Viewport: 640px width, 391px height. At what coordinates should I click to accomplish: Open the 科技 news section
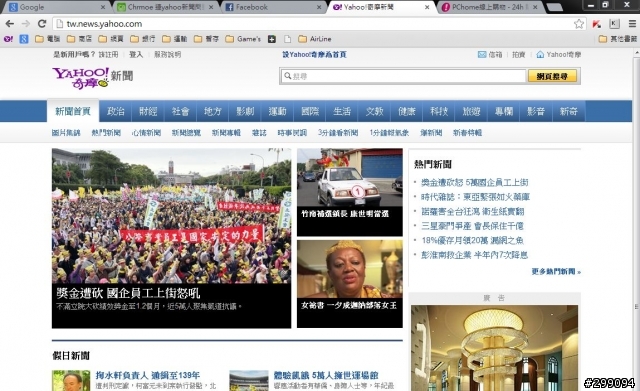[x=439, y=111]
